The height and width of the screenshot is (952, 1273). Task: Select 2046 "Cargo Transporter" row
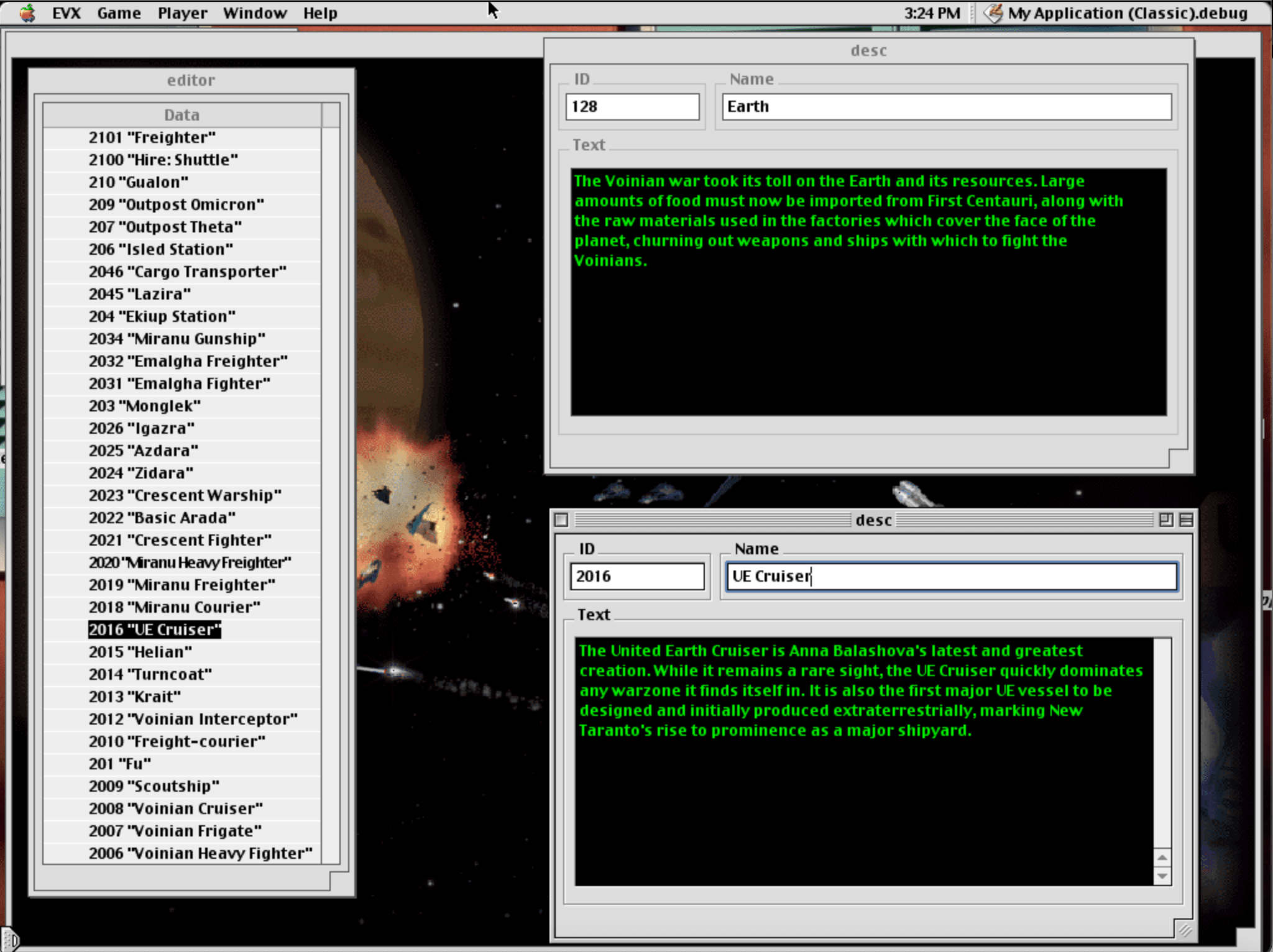pos(182,272)
